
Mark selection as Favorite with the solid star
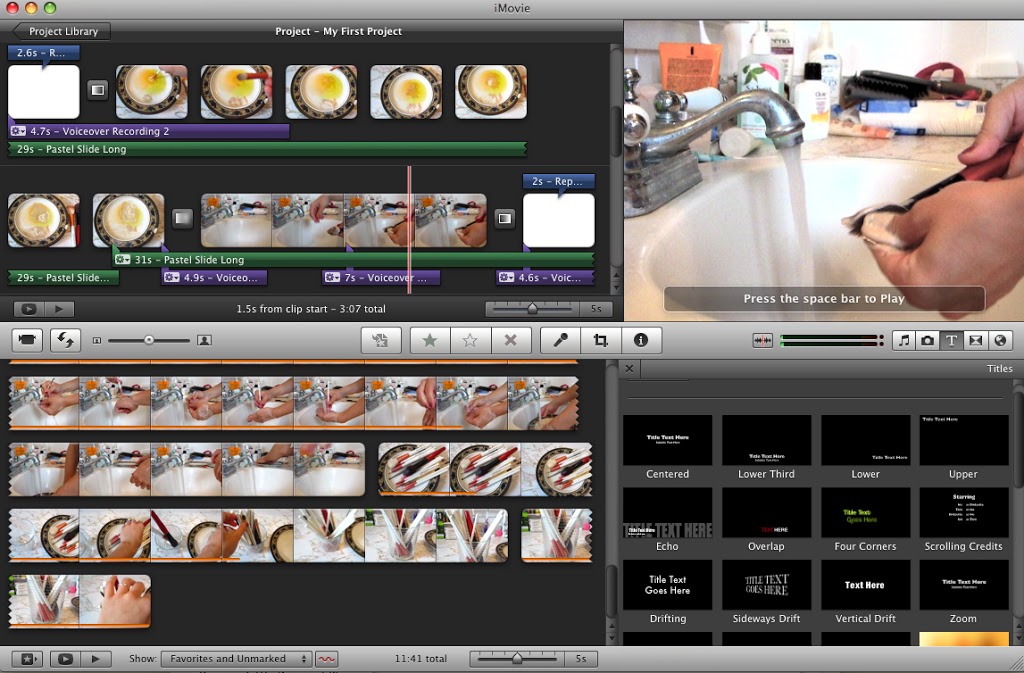(x=430, y=340)
